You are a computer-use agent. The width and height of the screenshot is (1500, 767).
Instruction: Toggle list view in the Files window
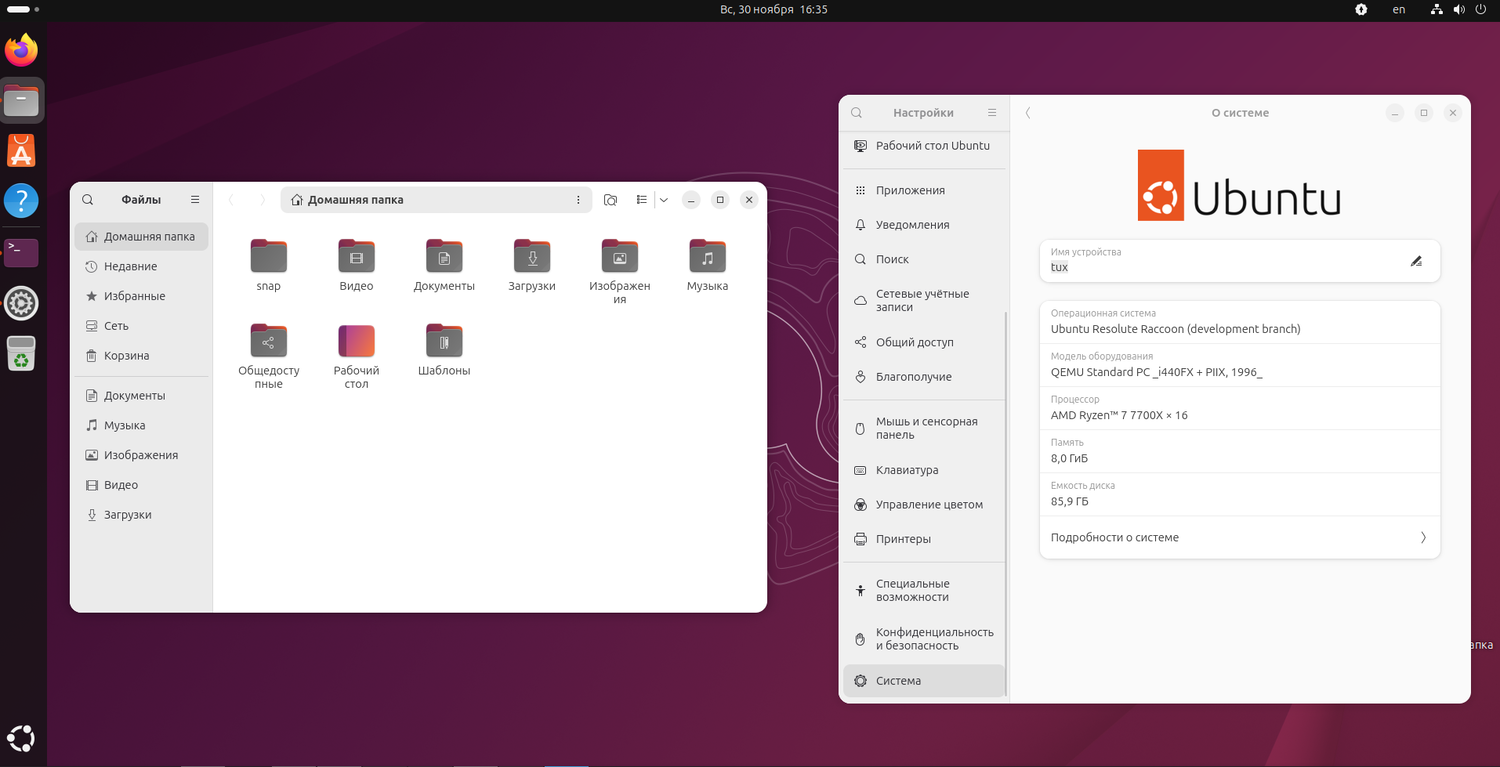coord(642,200)
